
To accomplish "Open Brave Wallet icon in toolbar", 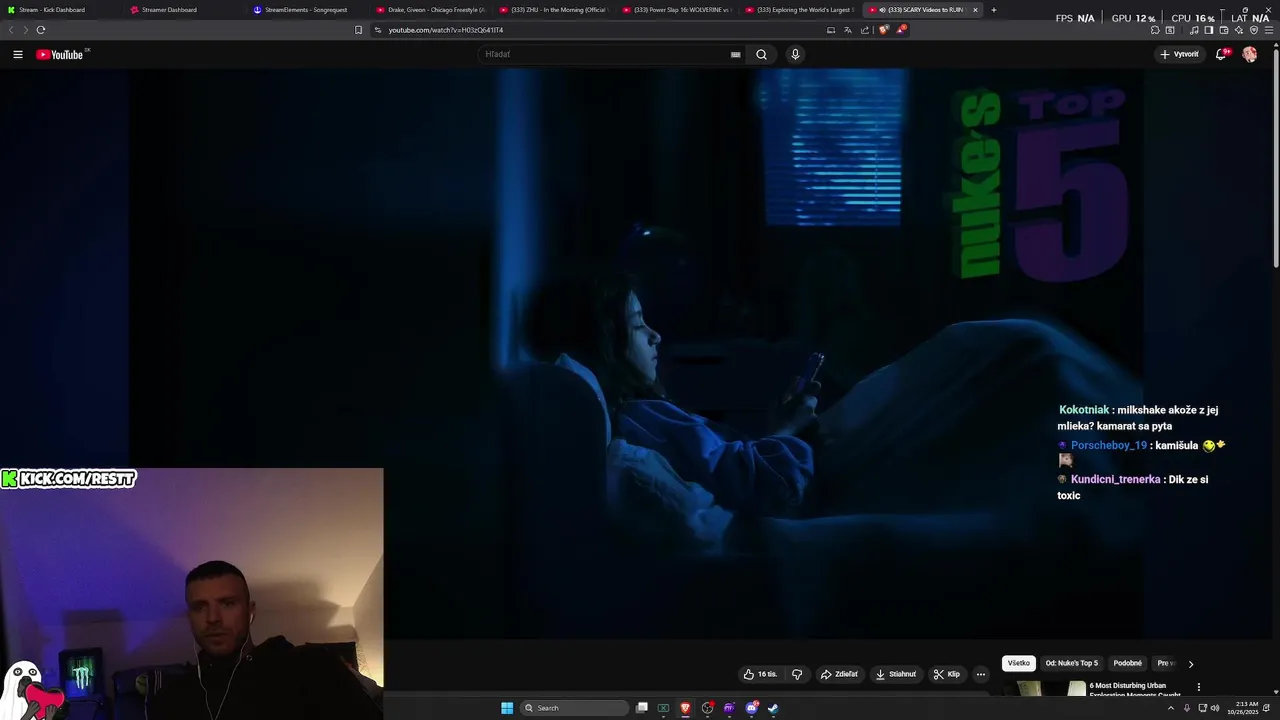I will point(1224,30).
